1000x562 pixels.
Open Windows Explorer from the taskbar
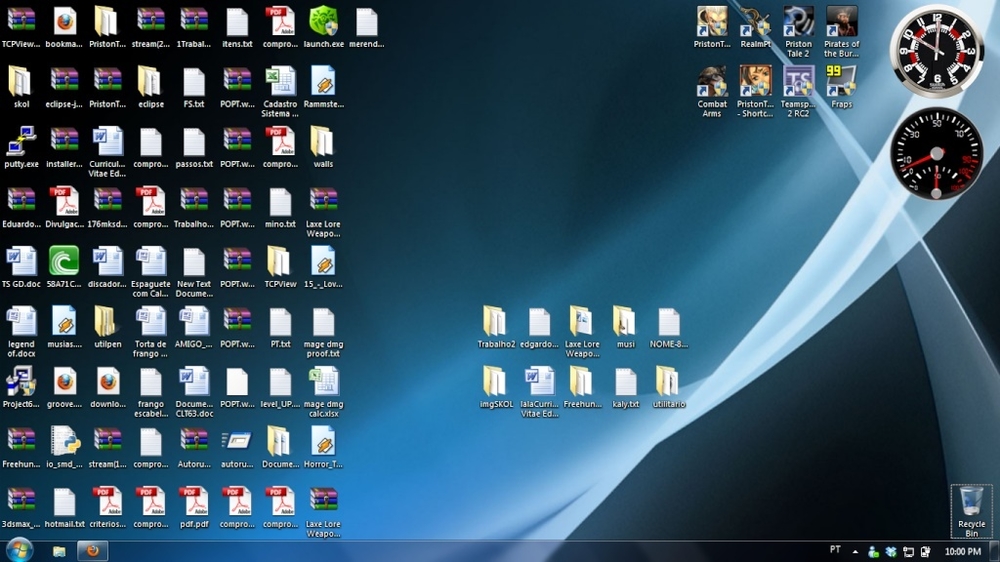coord(59,551)
